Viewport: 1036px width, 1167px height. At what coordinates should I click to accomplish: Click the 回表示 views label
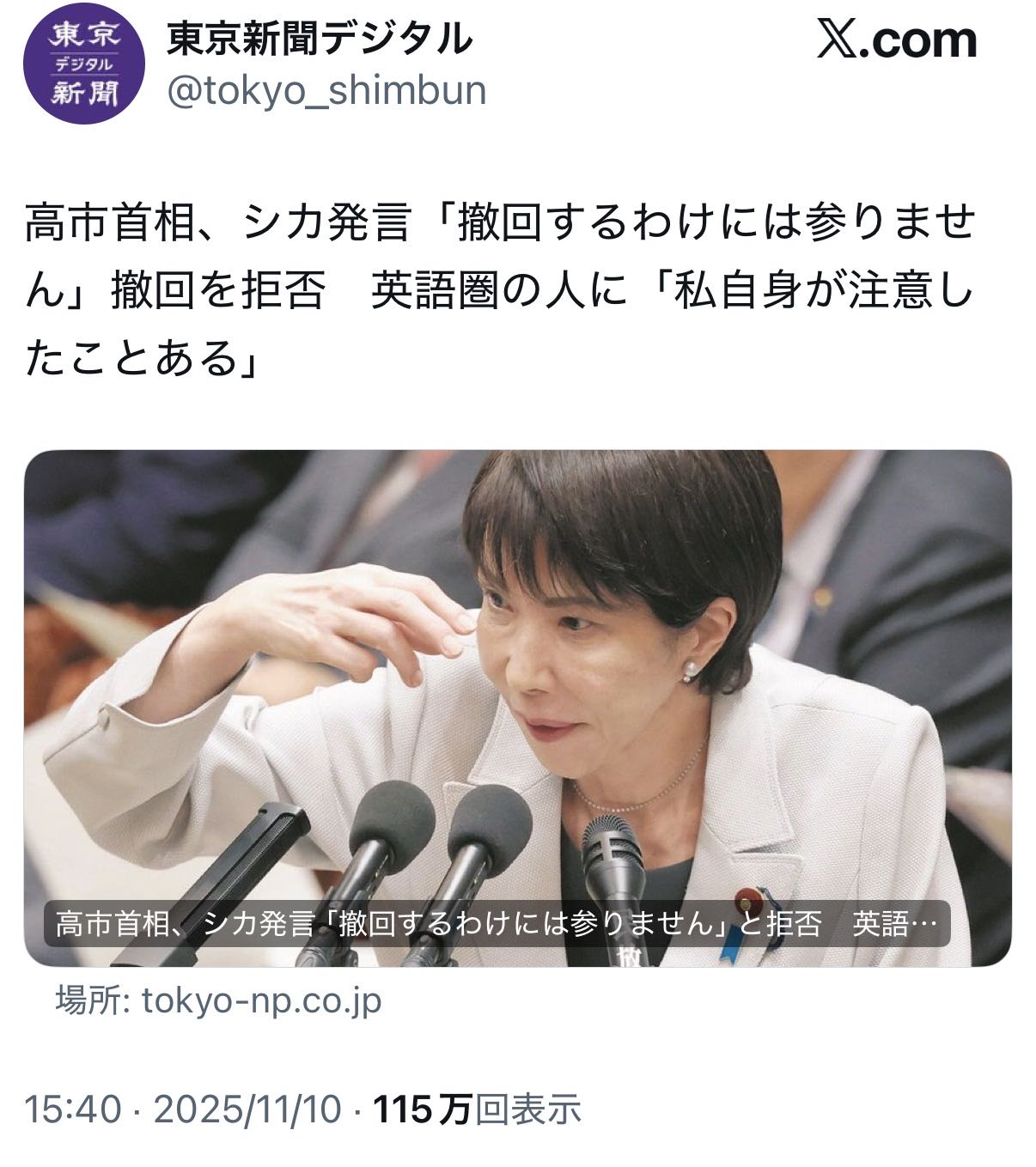(528, 1109)
